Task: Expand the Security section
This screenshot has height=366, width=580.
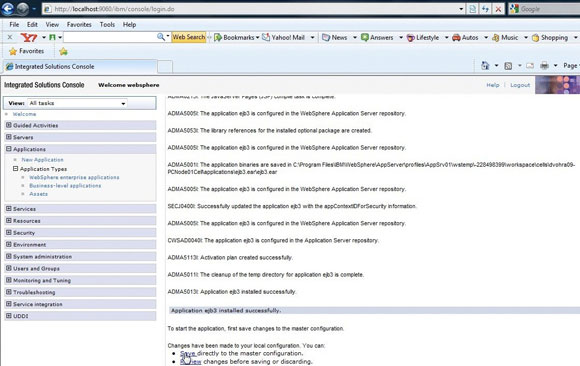Action: click(9, 232)
